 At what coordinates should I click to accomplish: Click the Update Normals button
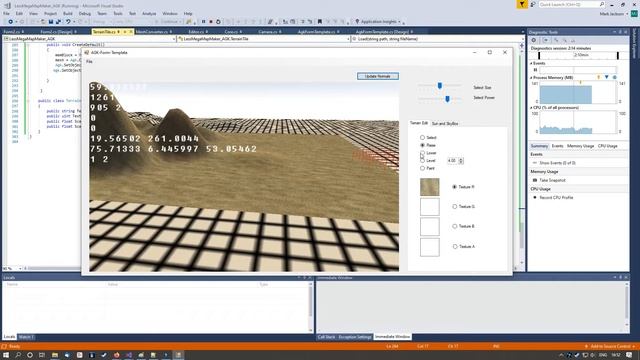378,76
